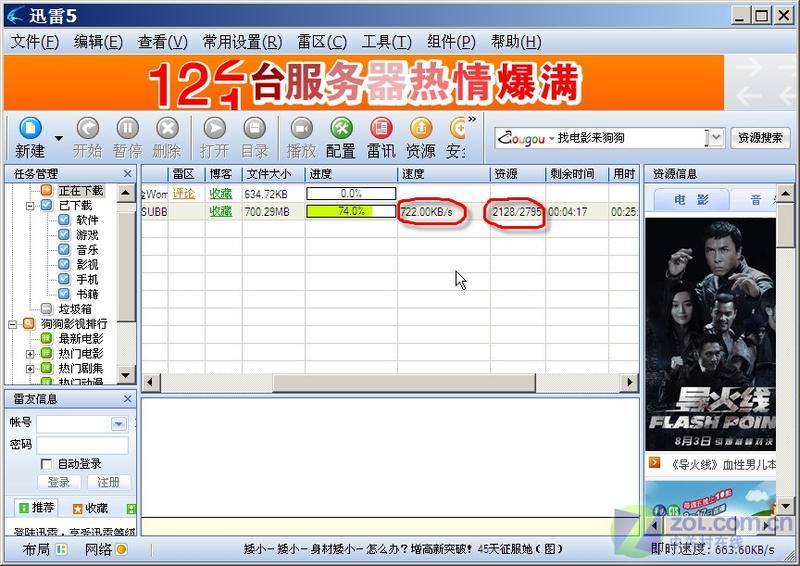
Task: Select 最新电影 in the tree
Action: 81,338
